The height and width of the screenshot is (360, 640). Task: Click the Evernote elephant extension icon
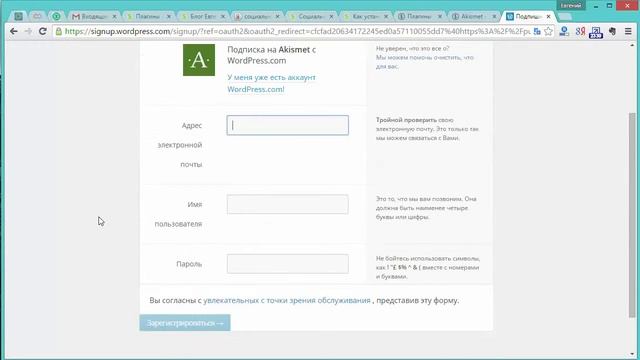(612, 31)
